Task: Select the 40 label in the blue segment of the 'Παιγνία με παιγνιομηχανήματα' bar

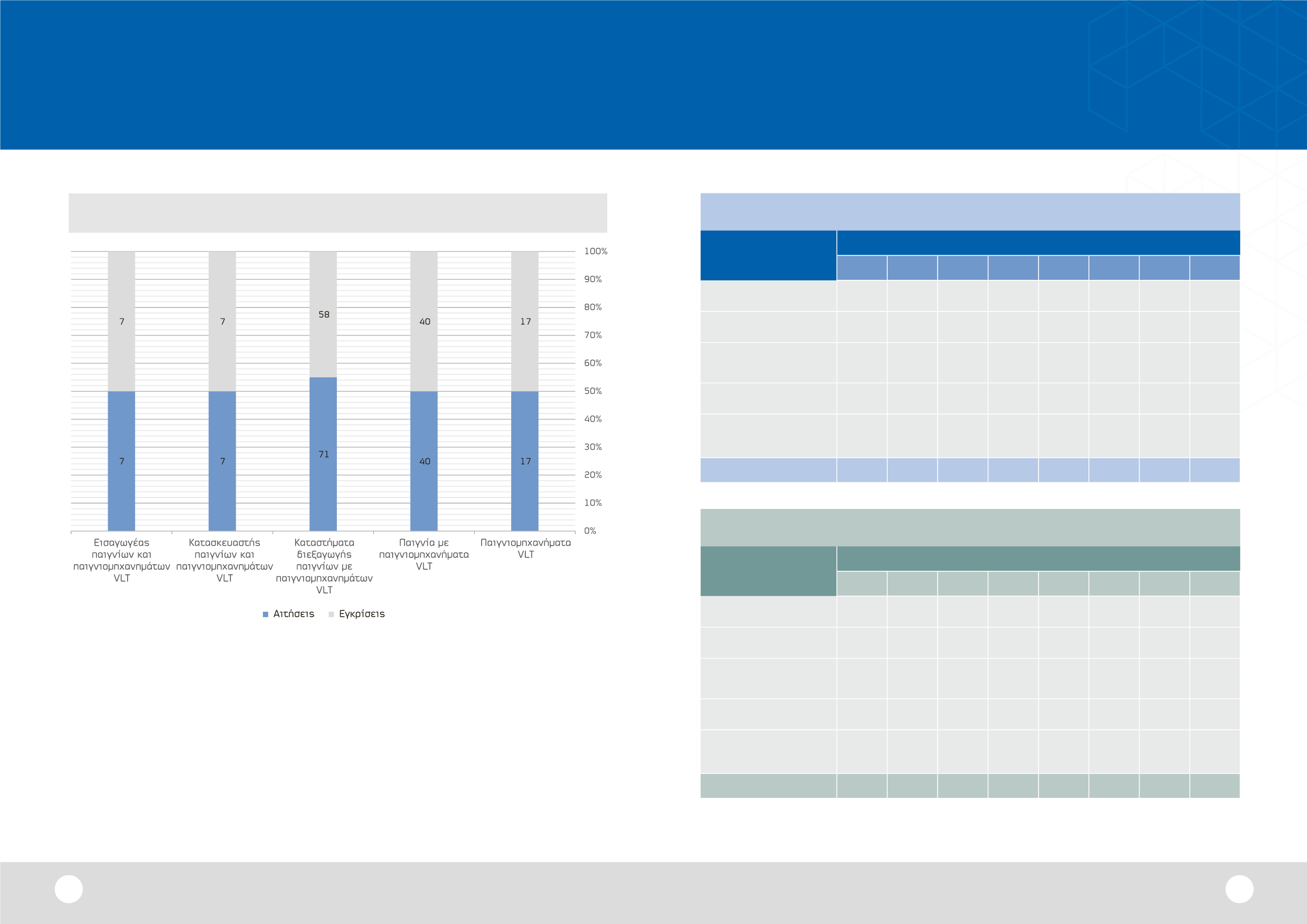Action: coord(425,461)
